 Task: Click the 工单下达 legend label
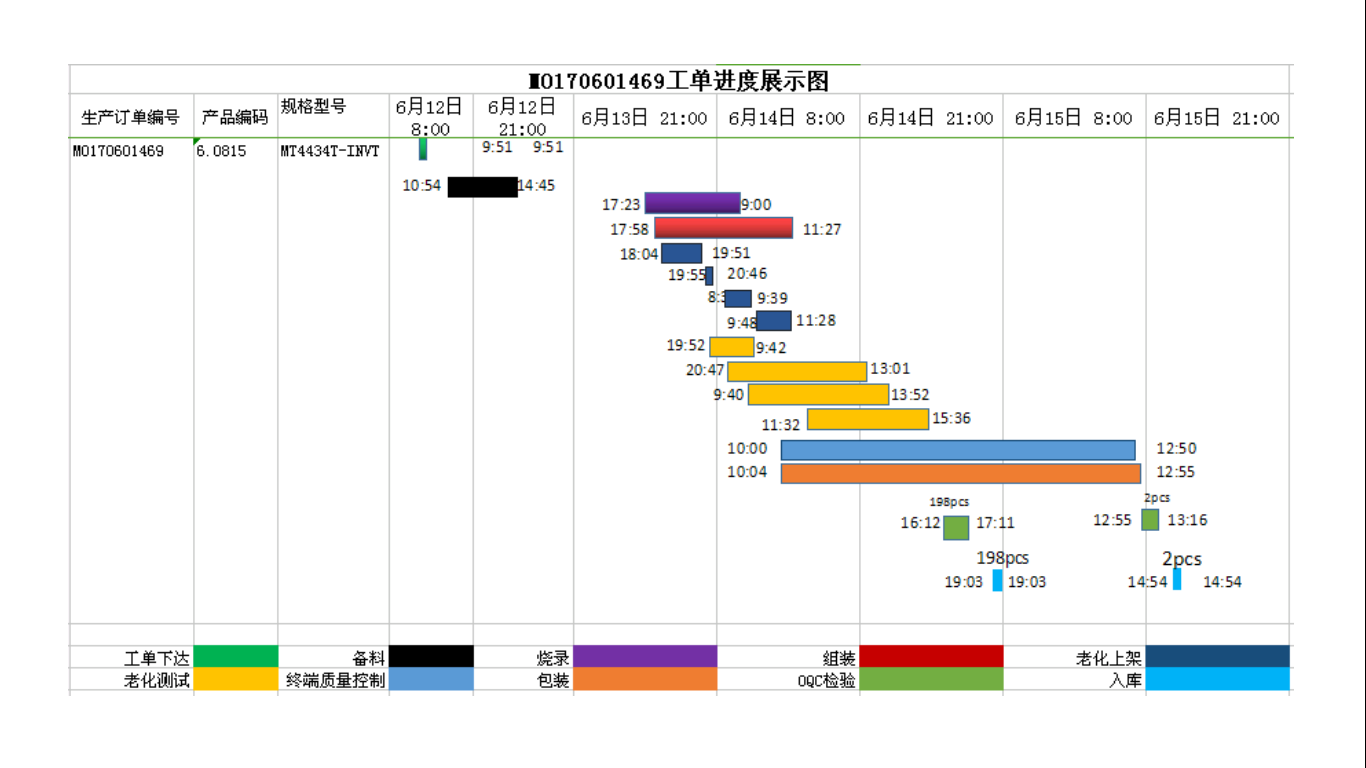[x=157, y=658]
